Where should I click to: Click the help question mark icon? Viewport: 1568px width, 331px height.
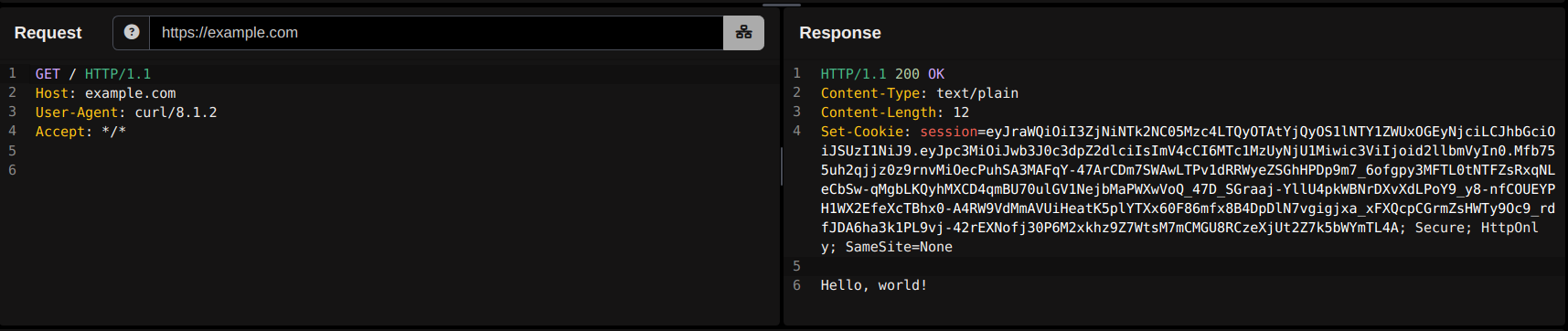click(x=132, y=32)
